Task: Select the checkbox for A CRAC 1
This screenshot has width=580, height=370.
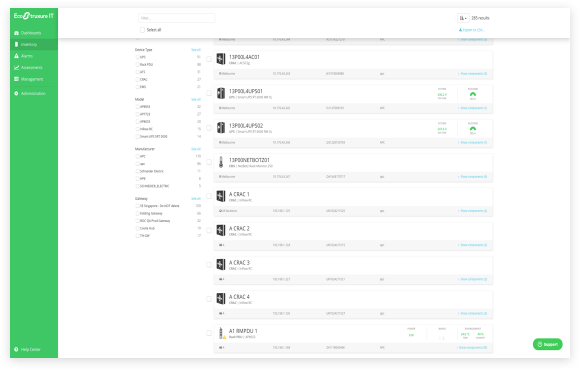Action: [x=209, y=196]
